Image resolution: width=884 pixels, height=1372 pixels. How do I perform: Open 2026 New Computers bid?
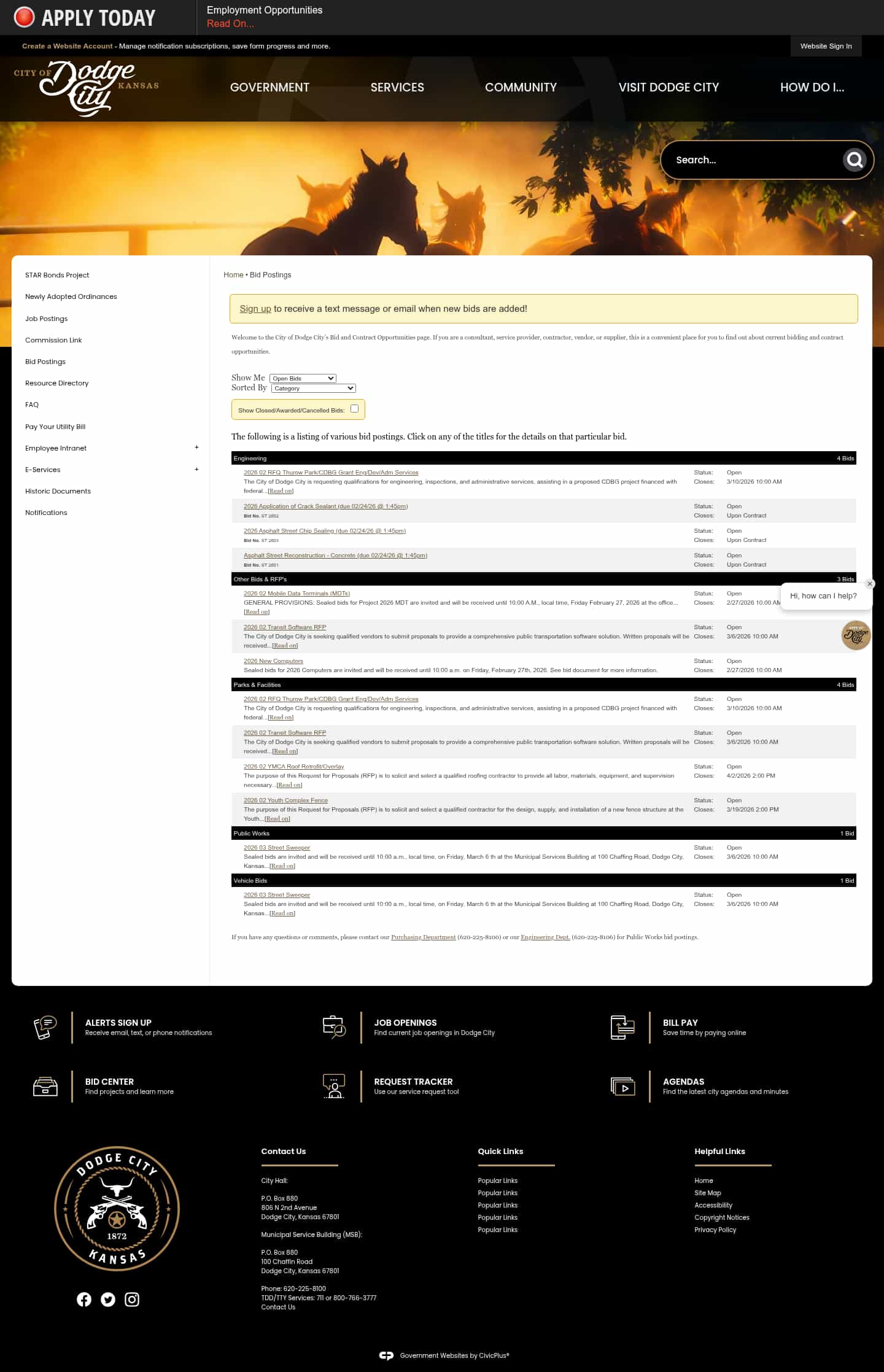pos(273,661)
